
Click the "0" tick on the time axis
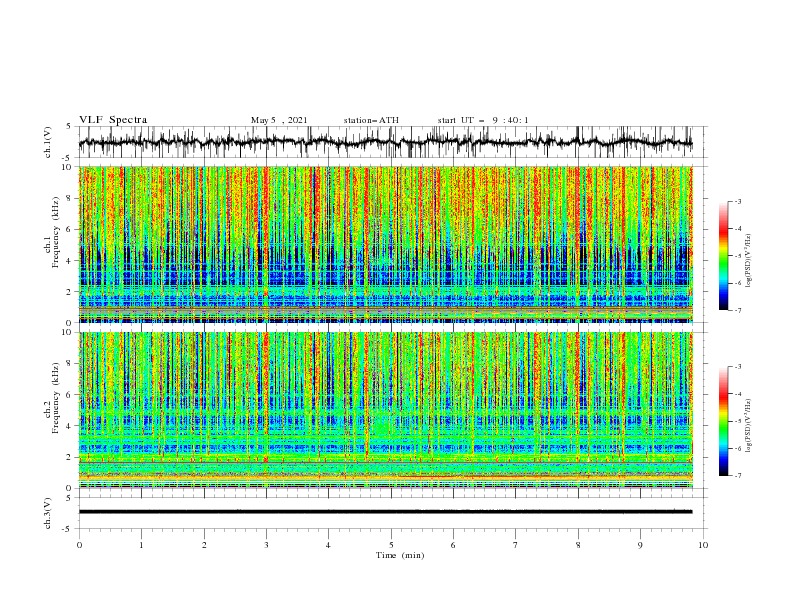point(79,545)
